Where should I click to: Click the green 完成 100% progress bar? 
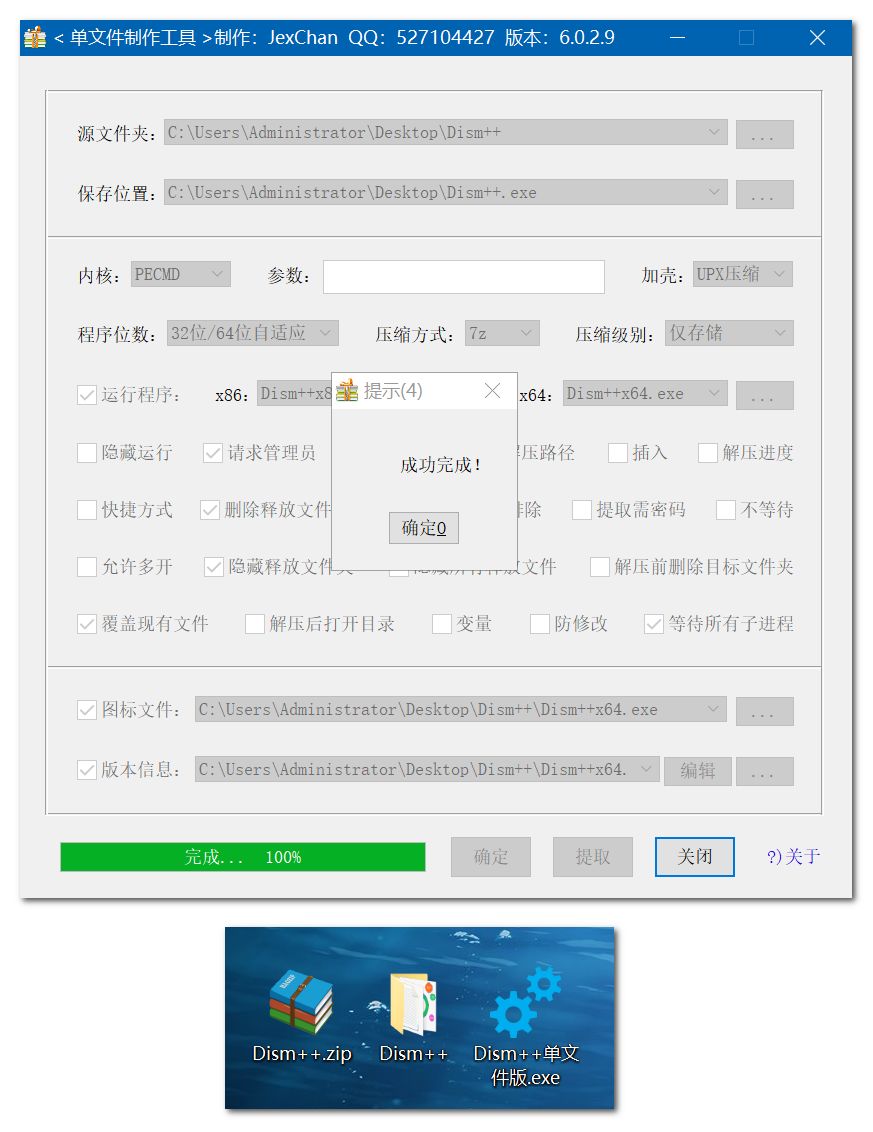(x=243, y=857)
